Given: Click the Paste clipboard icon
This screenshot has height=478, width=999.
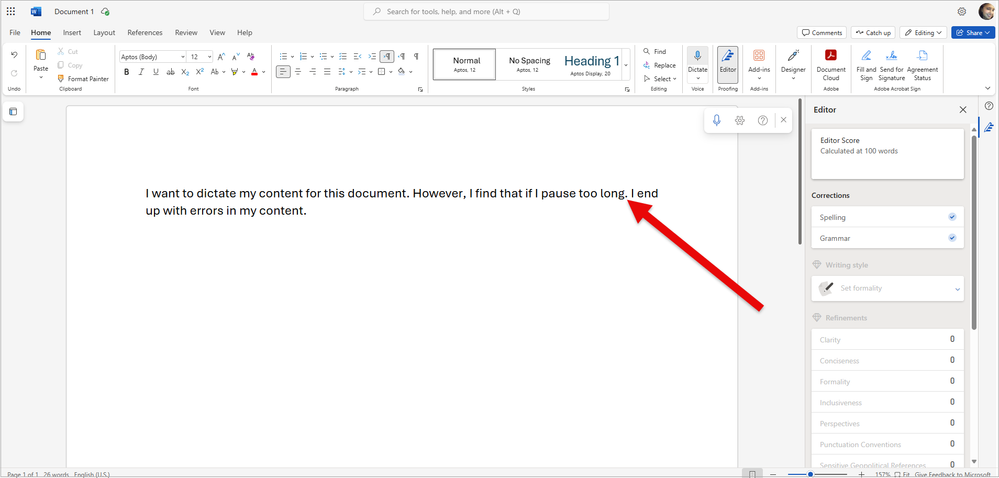Looking at the screenshot, I should pyautogui.click(x=41, y=55).
